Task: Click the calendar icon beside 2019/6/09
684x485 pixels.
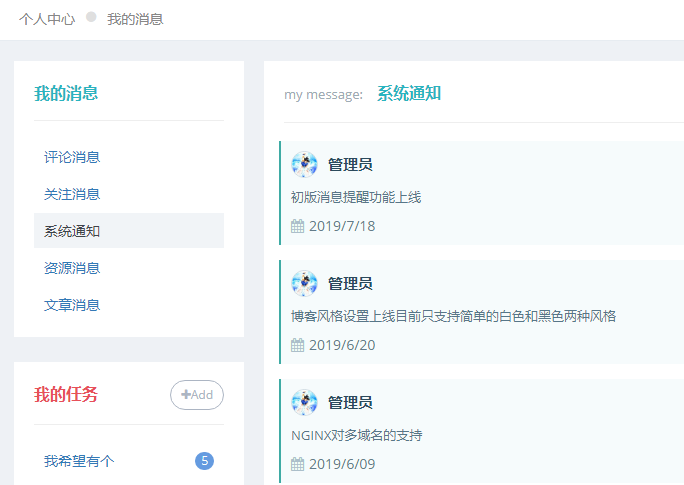Action: [298, 464]
